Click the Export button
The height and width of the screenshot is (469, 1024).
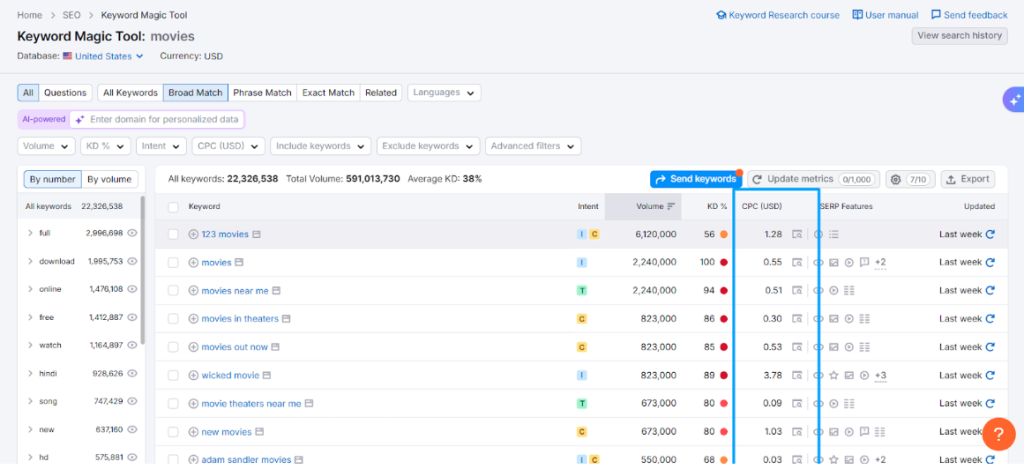(968, 179)
